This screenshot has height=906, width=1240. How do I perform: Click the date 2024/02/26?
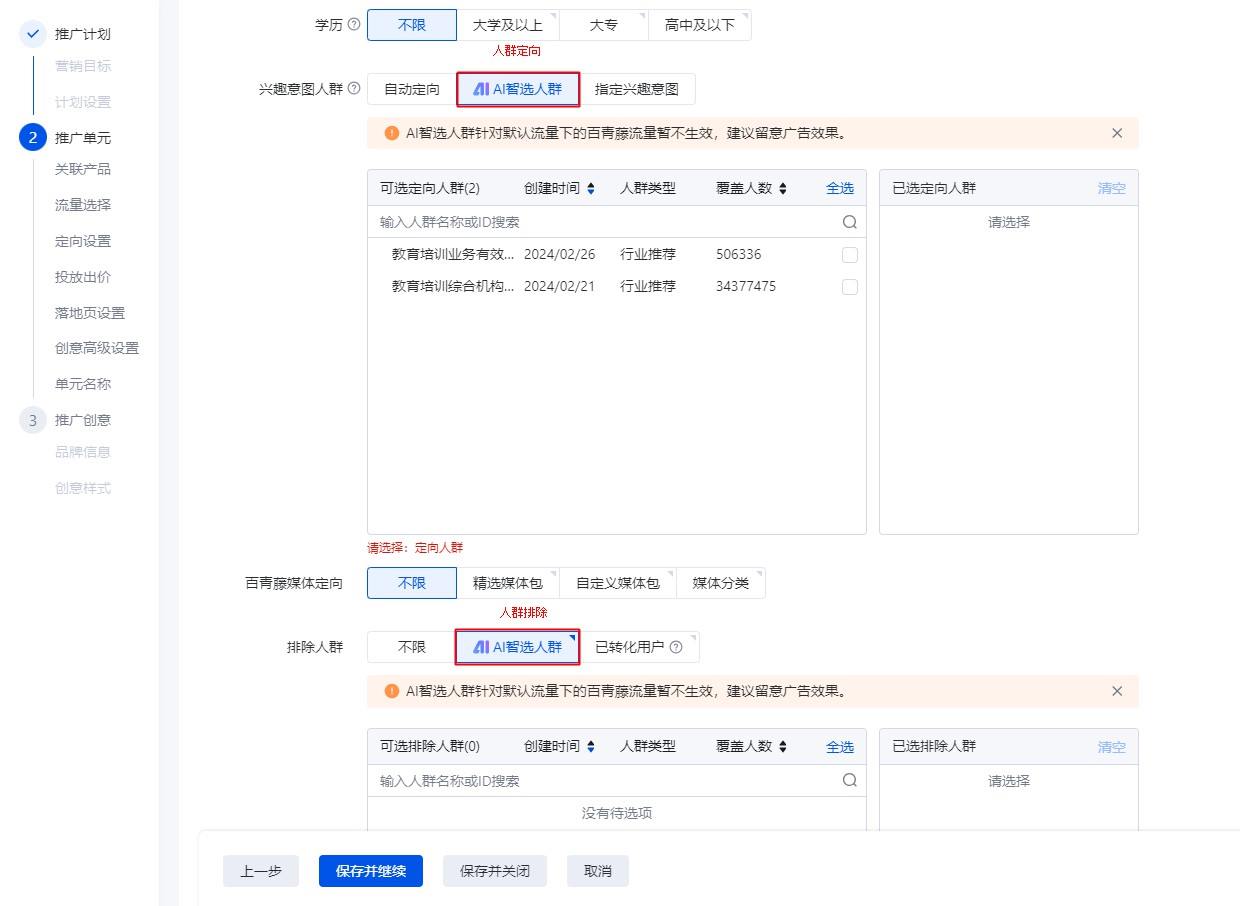tap(559, 255)
